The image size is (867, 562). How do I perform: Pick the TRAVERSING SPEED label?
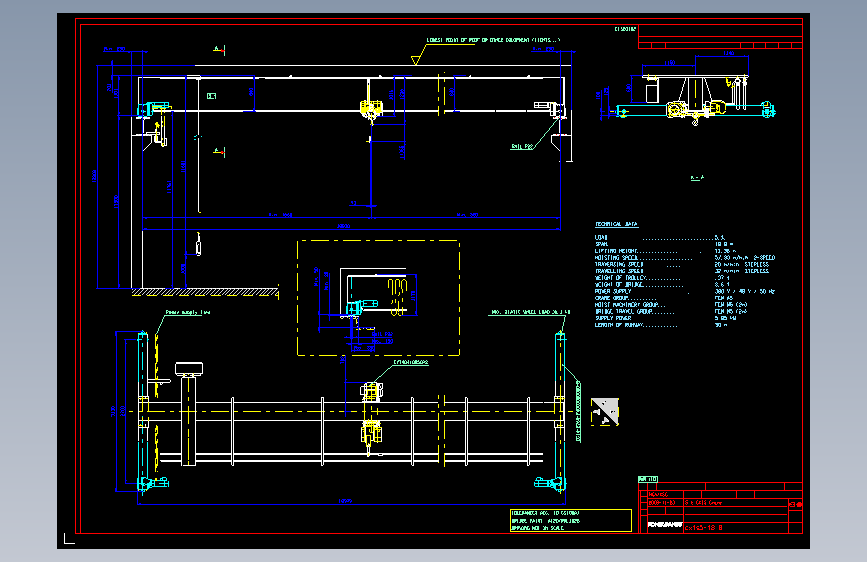(619, 264)
